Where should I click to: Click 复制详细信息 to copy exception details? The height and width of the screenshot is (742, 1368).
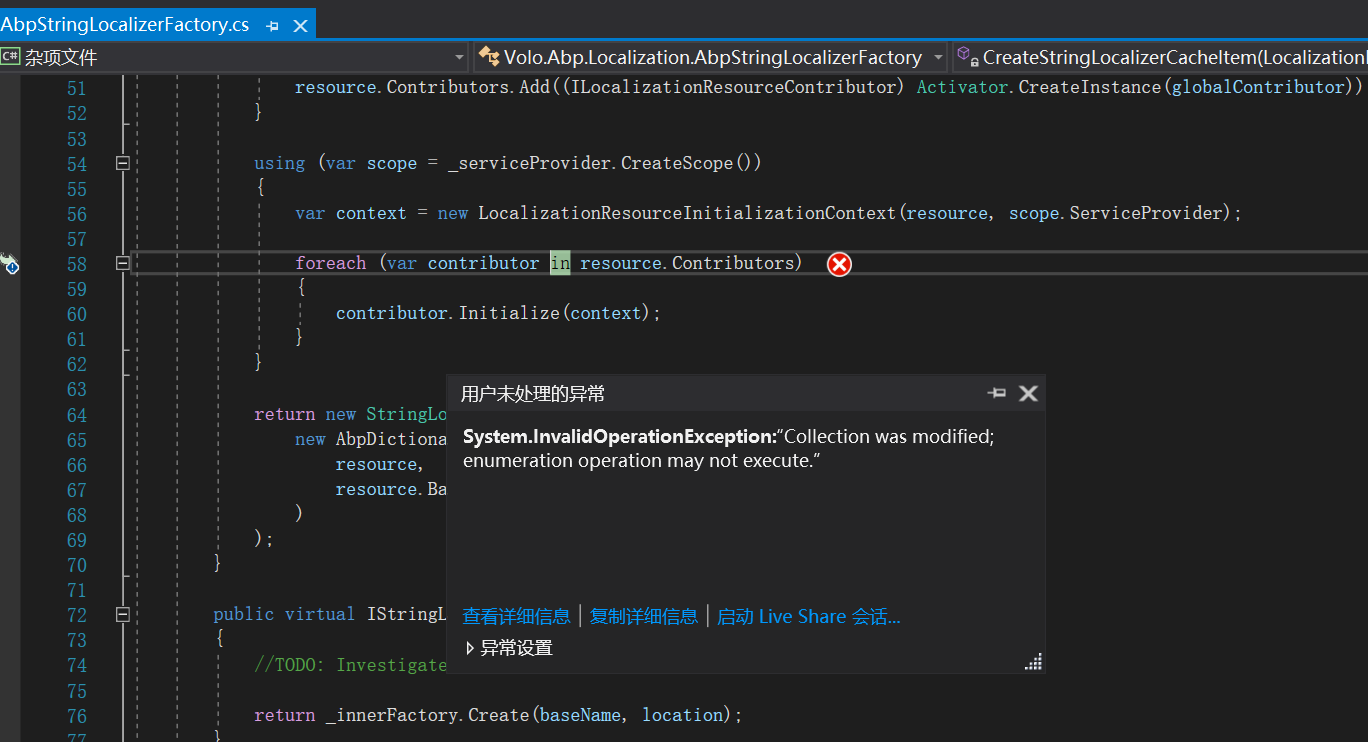tap(644, 616)
